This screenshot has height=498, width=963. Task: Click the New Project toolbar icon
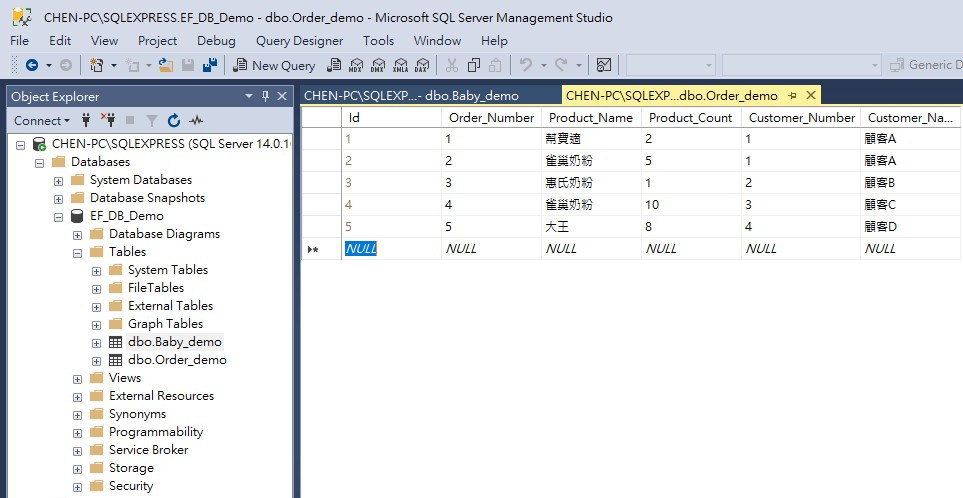pyautogui.click(x=96, y=64)
